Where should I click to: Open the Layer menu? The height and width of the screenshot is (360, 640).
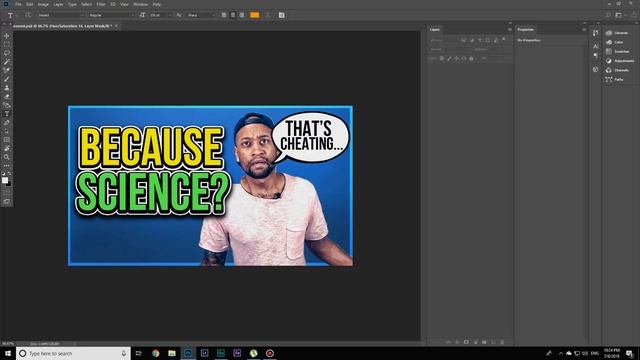pyautogui.click(x=58, y=4)
